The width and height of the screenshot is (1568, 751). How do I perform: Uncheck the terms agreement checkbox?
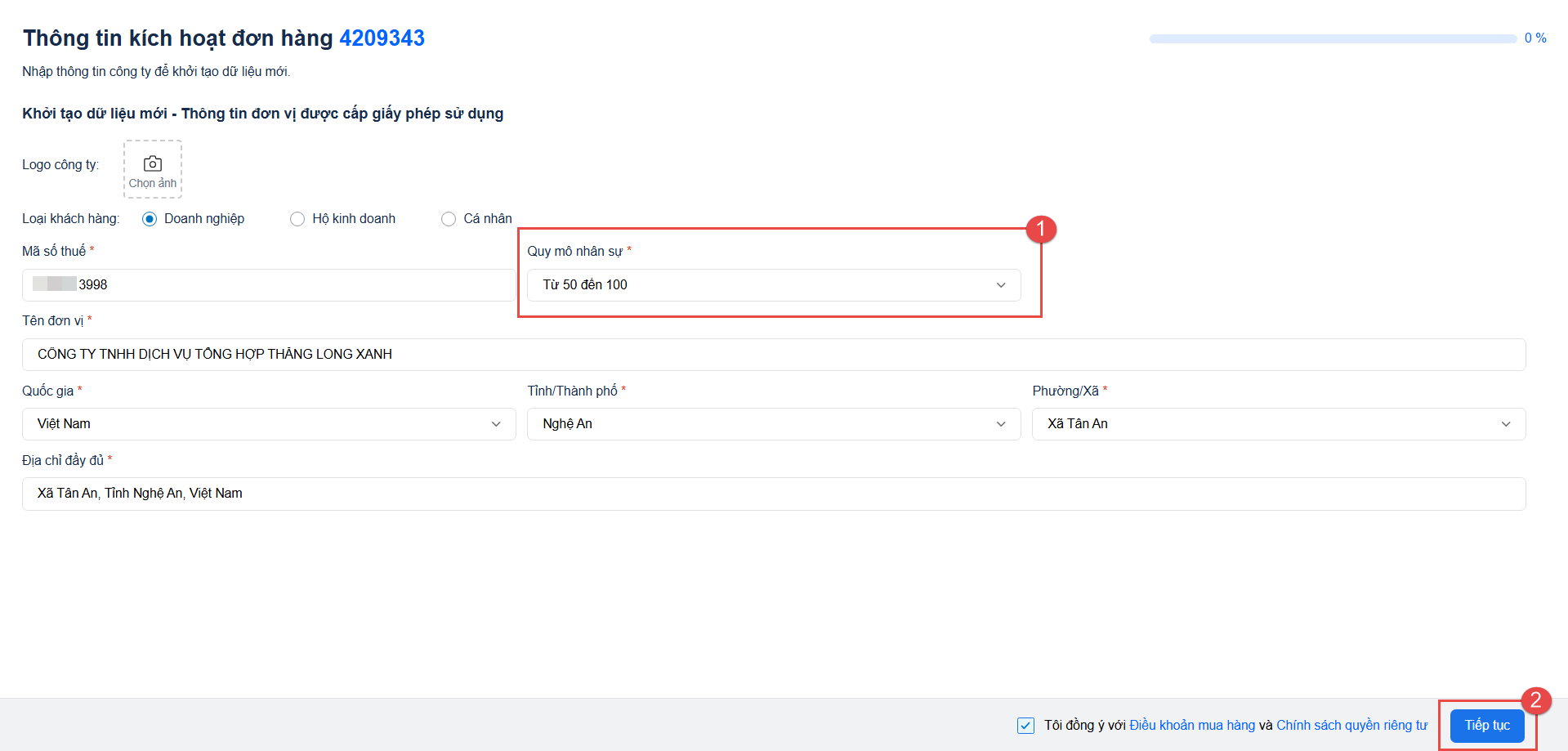coord(1025,726)
